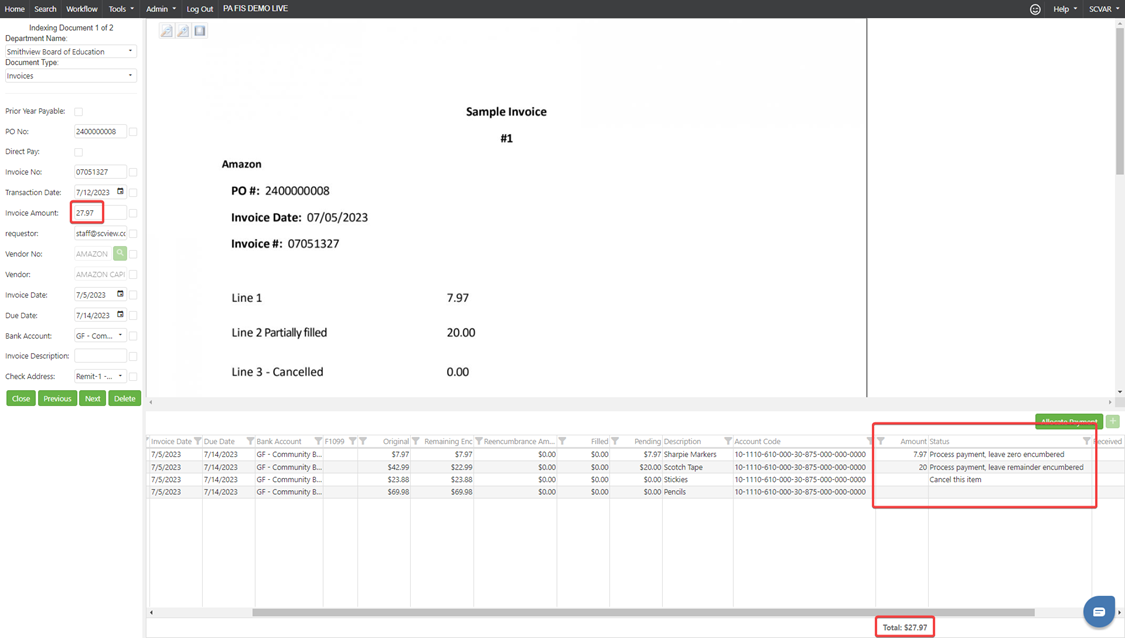Open the chat widget bubble

coord(1098,611)
